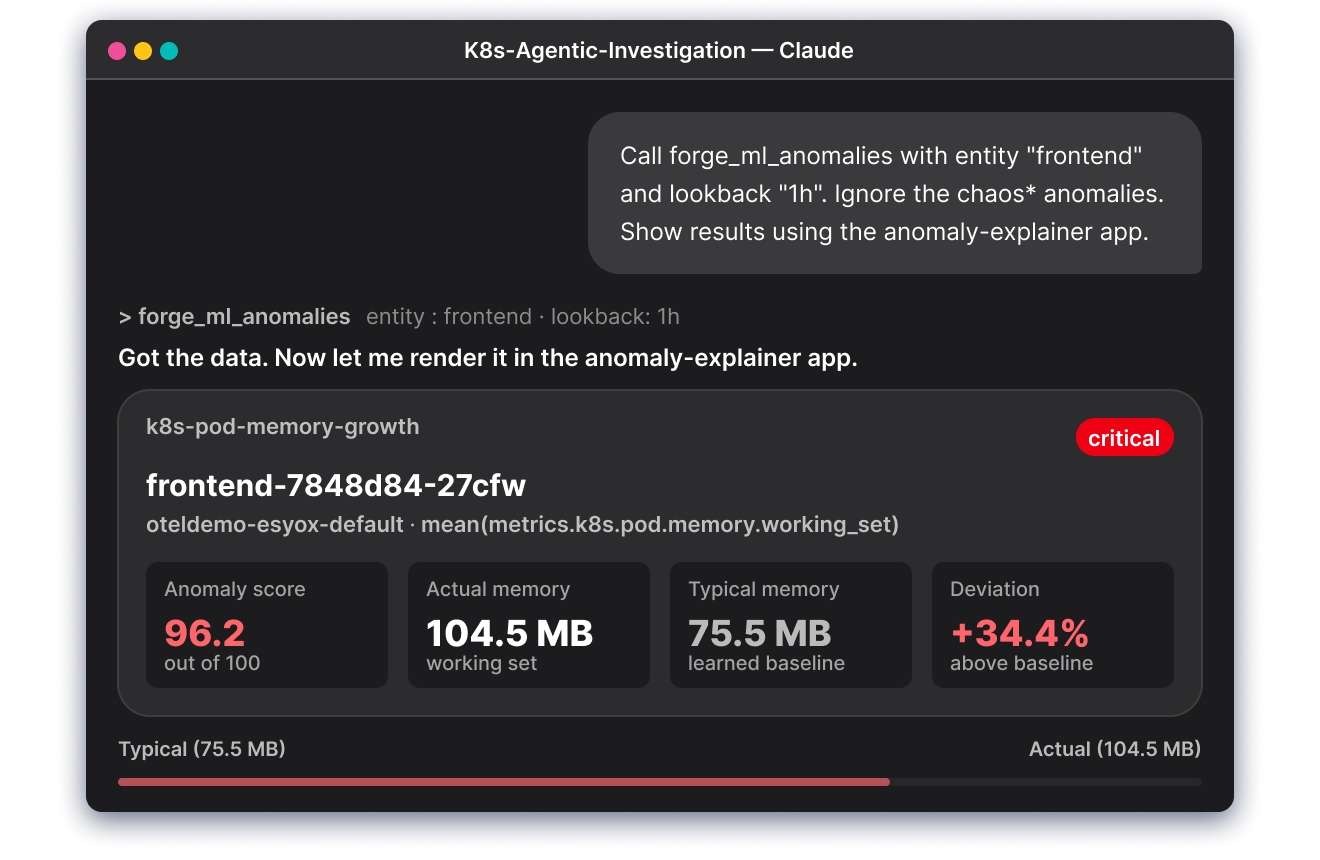Expand the forge_ml_anomalies tool call

coord(234,317)
